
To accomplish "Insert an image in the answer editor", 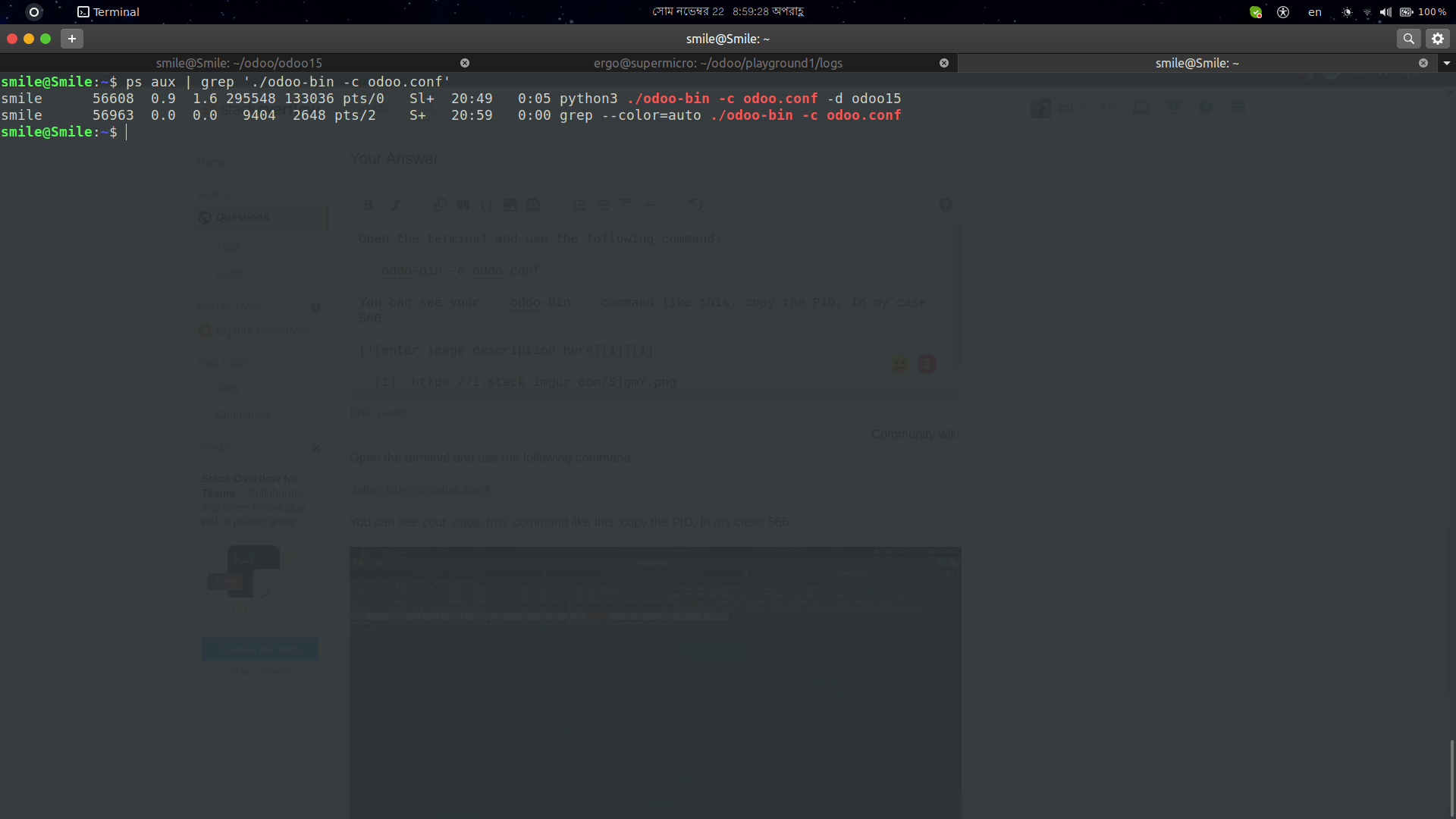I will coord(510,205).
